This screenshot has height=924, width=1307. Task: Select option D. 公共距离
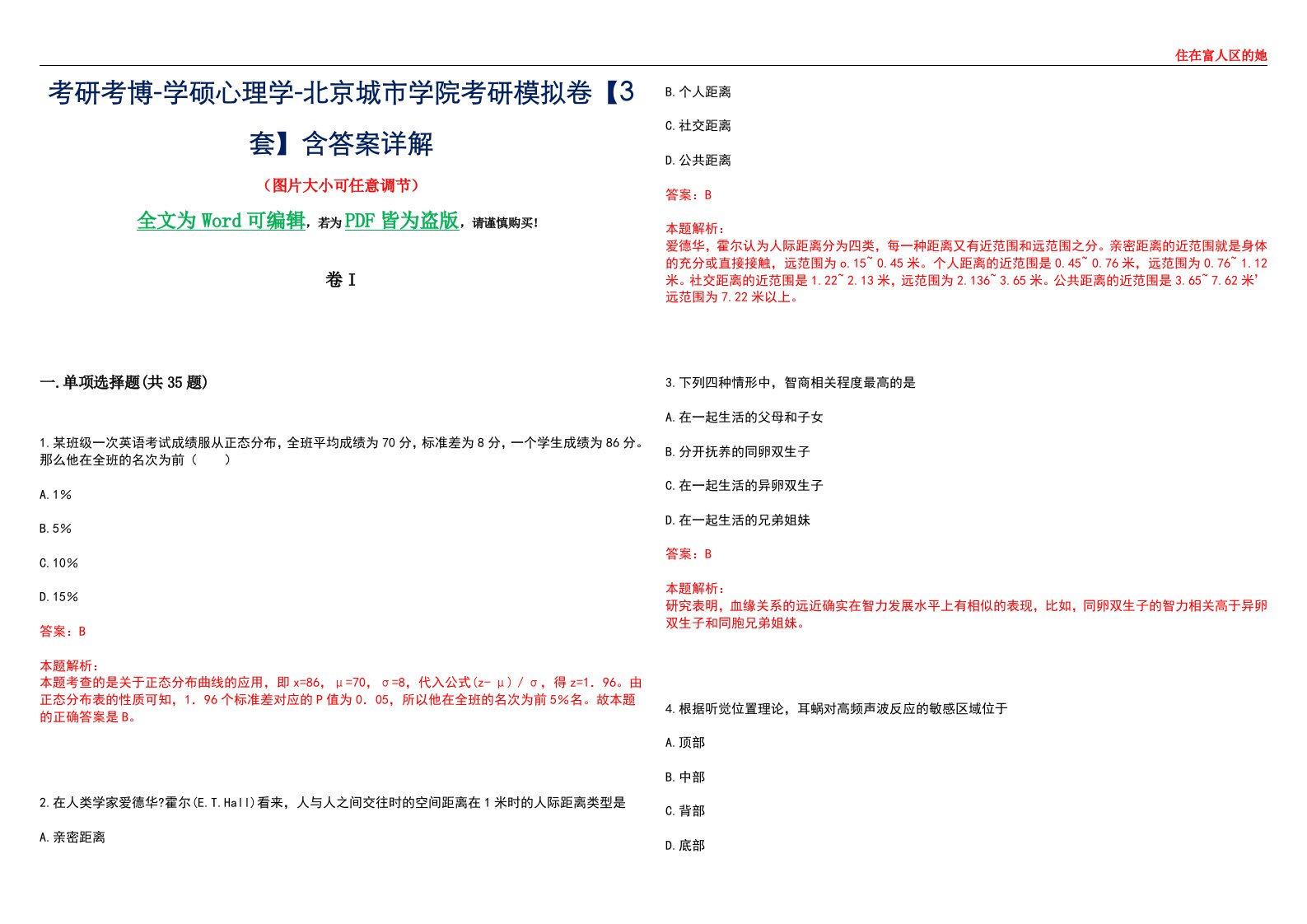click(x=698, y=160)
